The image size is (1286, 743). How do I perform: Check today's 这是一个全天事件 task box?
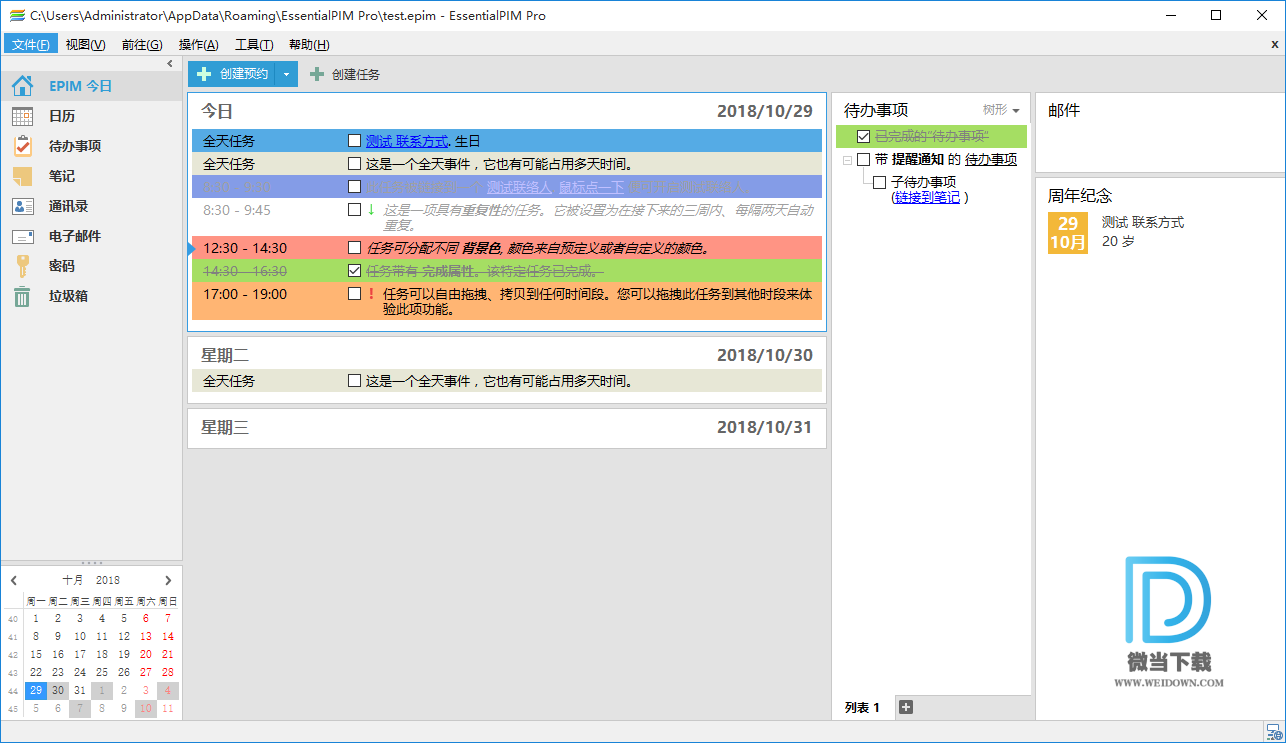pos(354,163)
